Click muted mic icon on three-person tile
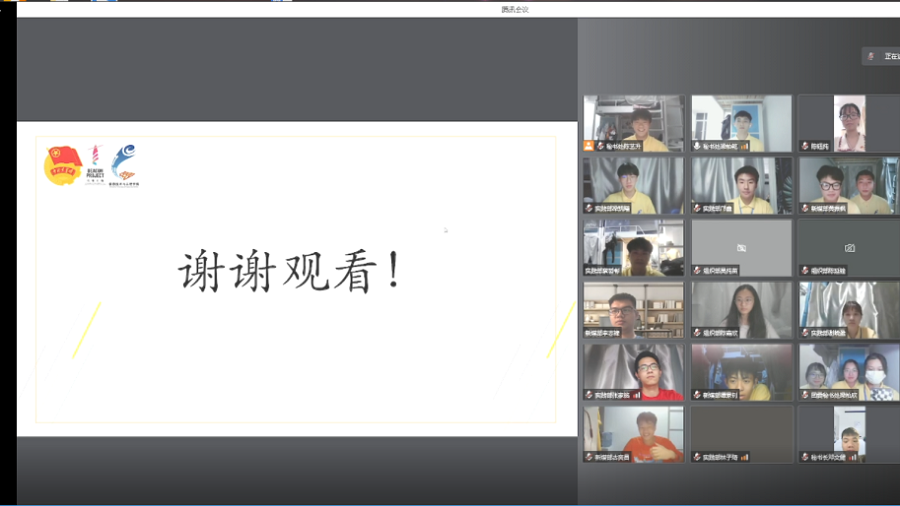Screen dimensions: 900x506 (804, 395)
